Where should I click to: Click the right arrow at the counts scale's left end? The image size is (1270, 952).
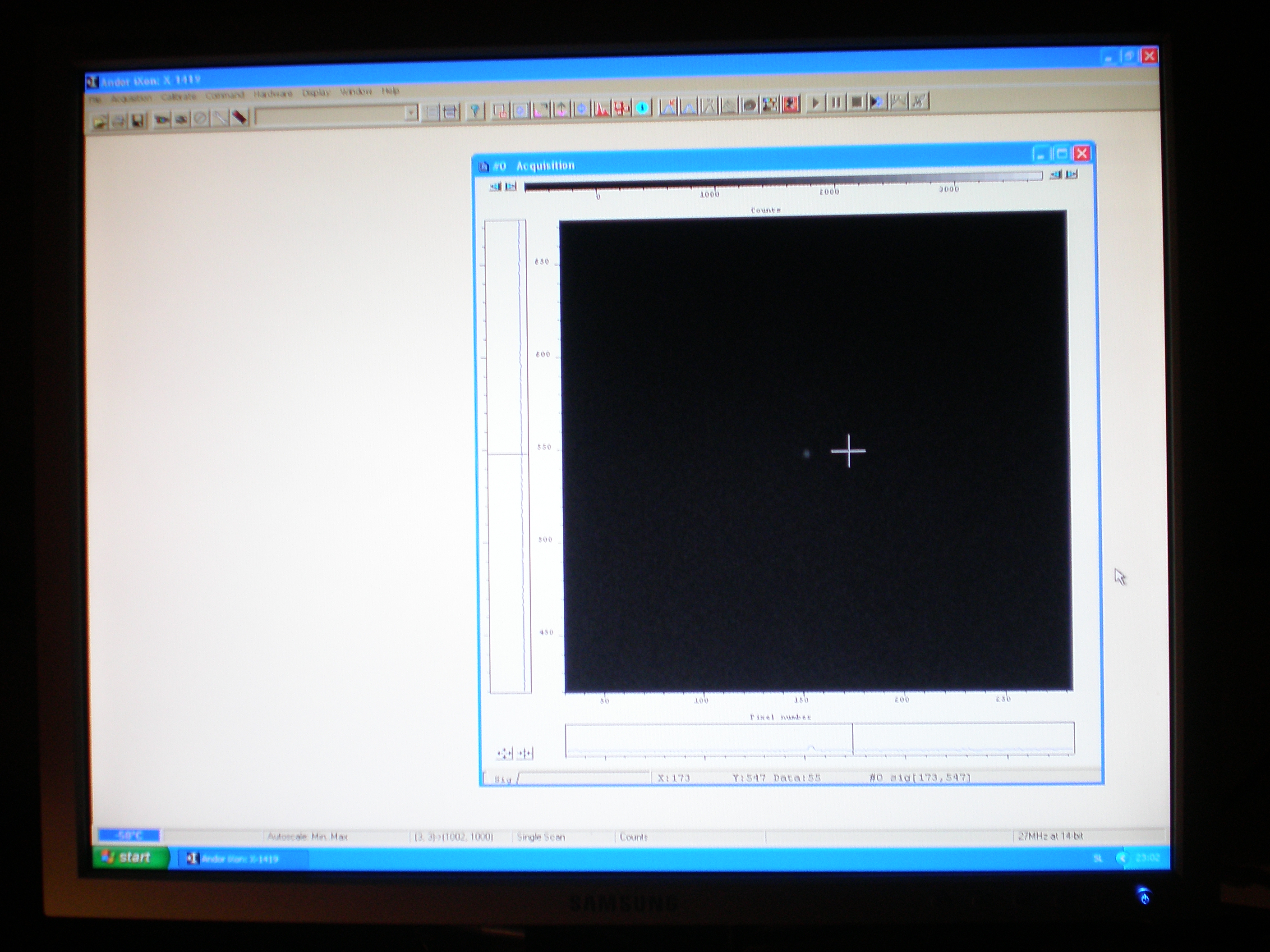(x=511, y=186)
